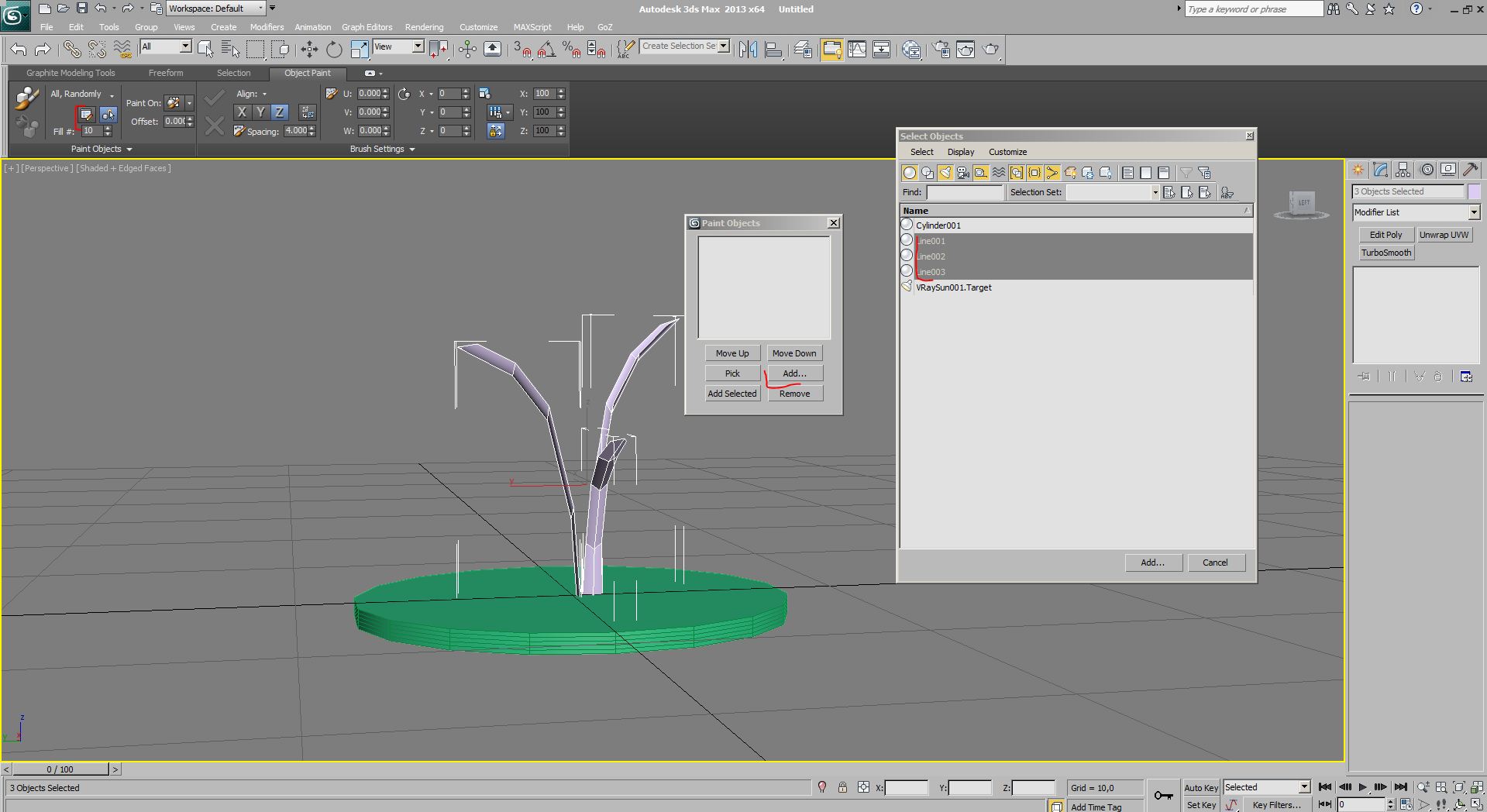Screen dimensions: 1487x812
Task: Open the Utilities panel hammer icon
Action: [x=1470, y=170]
